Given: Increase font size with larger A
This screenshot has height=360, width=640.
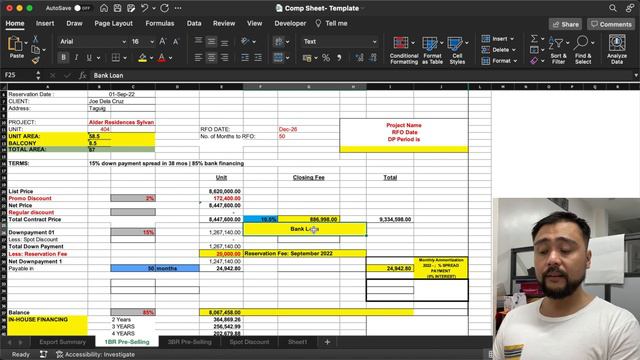Looking at the screenshot, I should click(162, 42).
